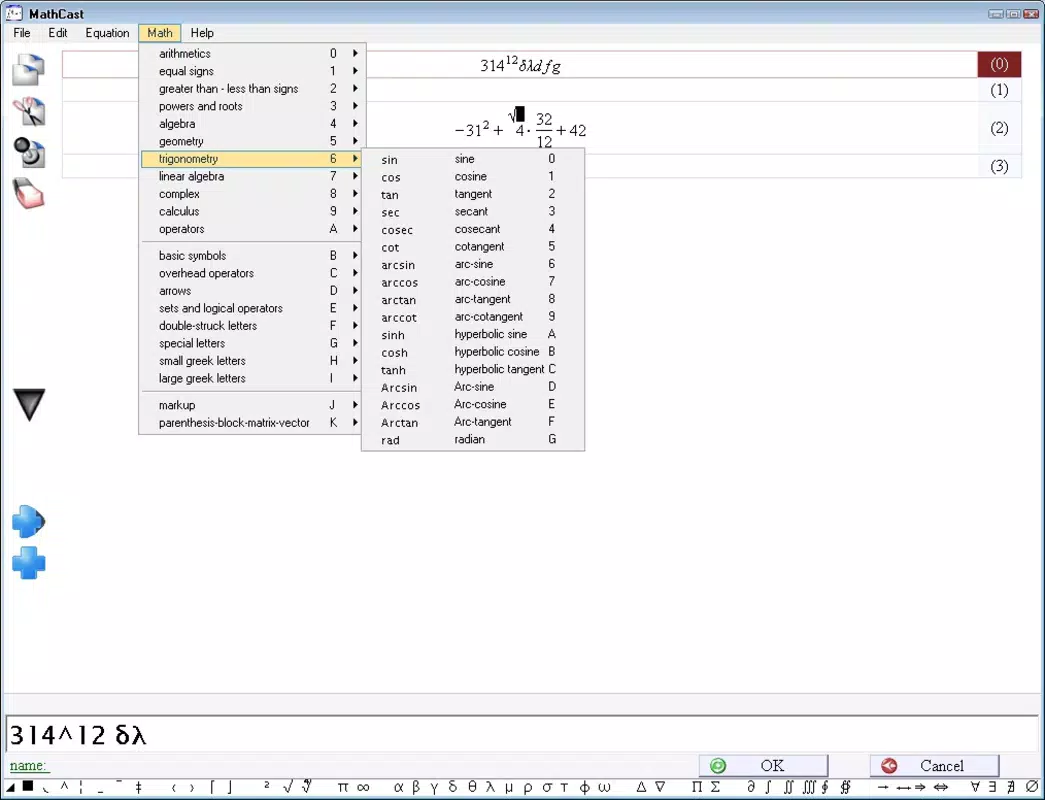Viewport: 1045px width, 800px height.
Task: Insert capital Pi product symbol
Action: [x=696, y=787]
